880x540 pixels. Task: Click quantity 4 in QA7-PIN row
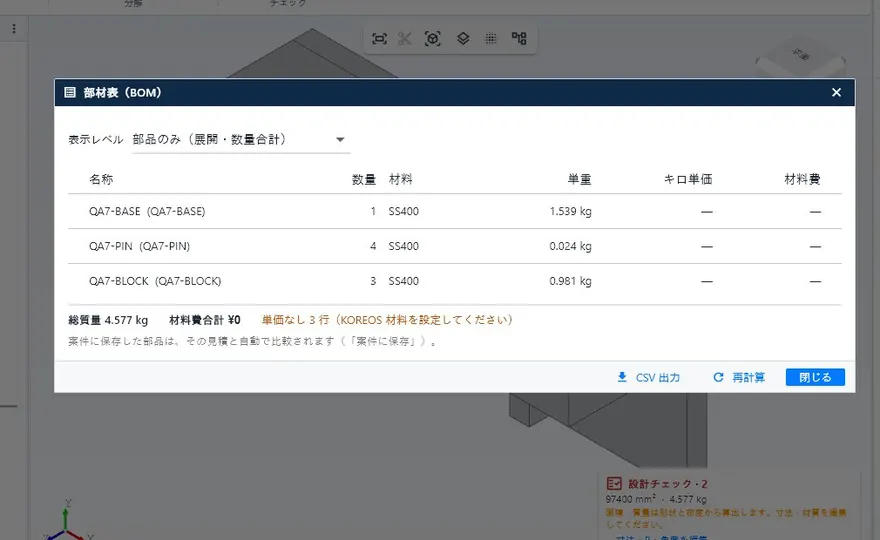pos(373,246)
